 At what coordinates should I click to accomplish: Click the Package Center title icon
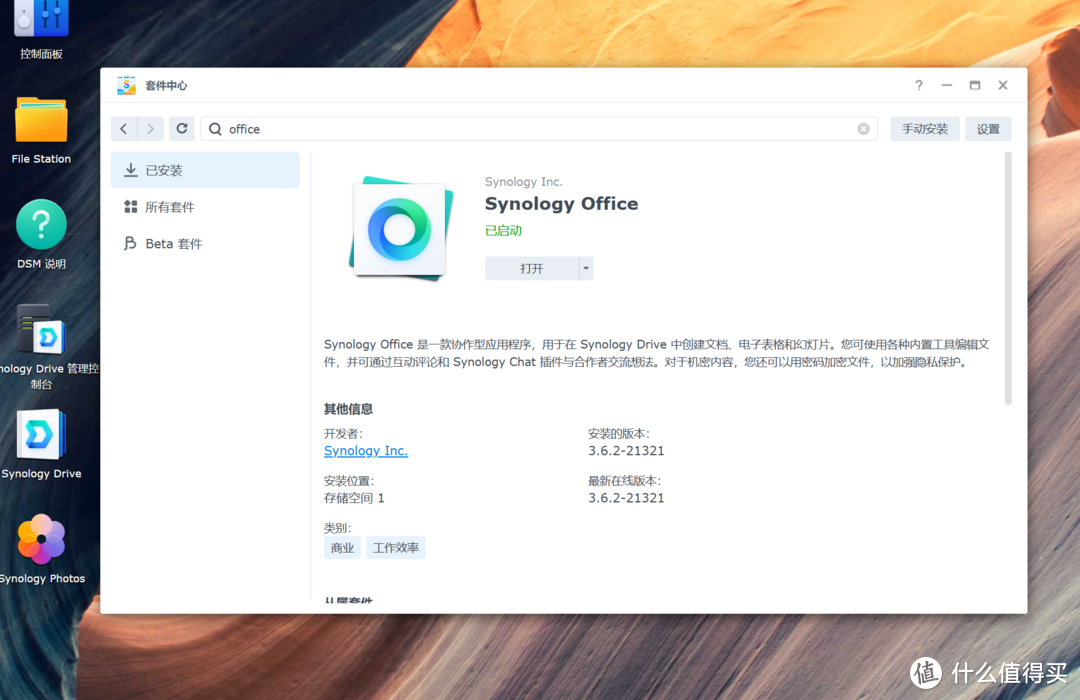[126, 85]
